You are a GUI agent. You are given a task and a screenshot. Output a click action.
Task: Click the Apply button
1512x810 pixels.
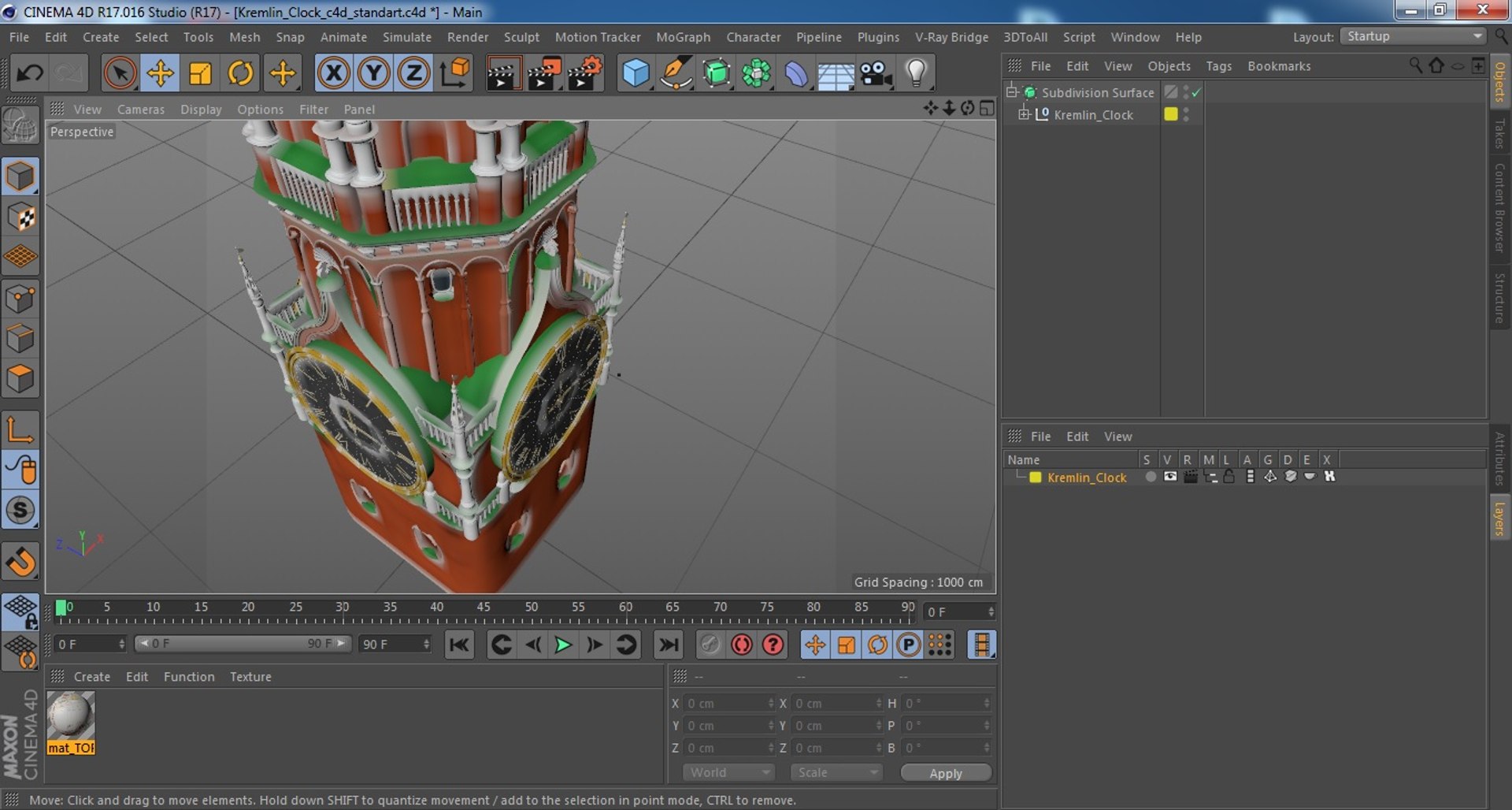[x=946, y=773]
